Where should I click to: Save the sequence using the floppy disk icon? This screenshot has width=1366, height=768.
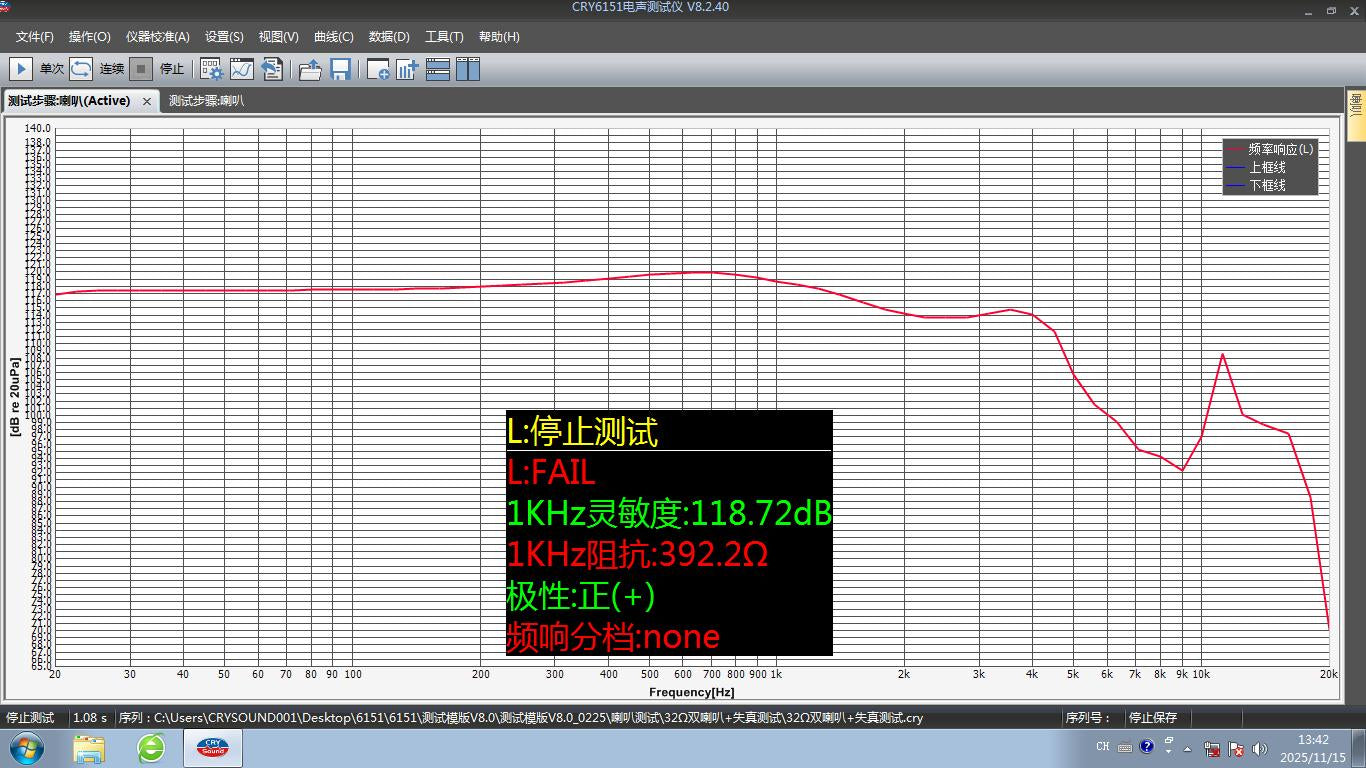click(340, 69)
